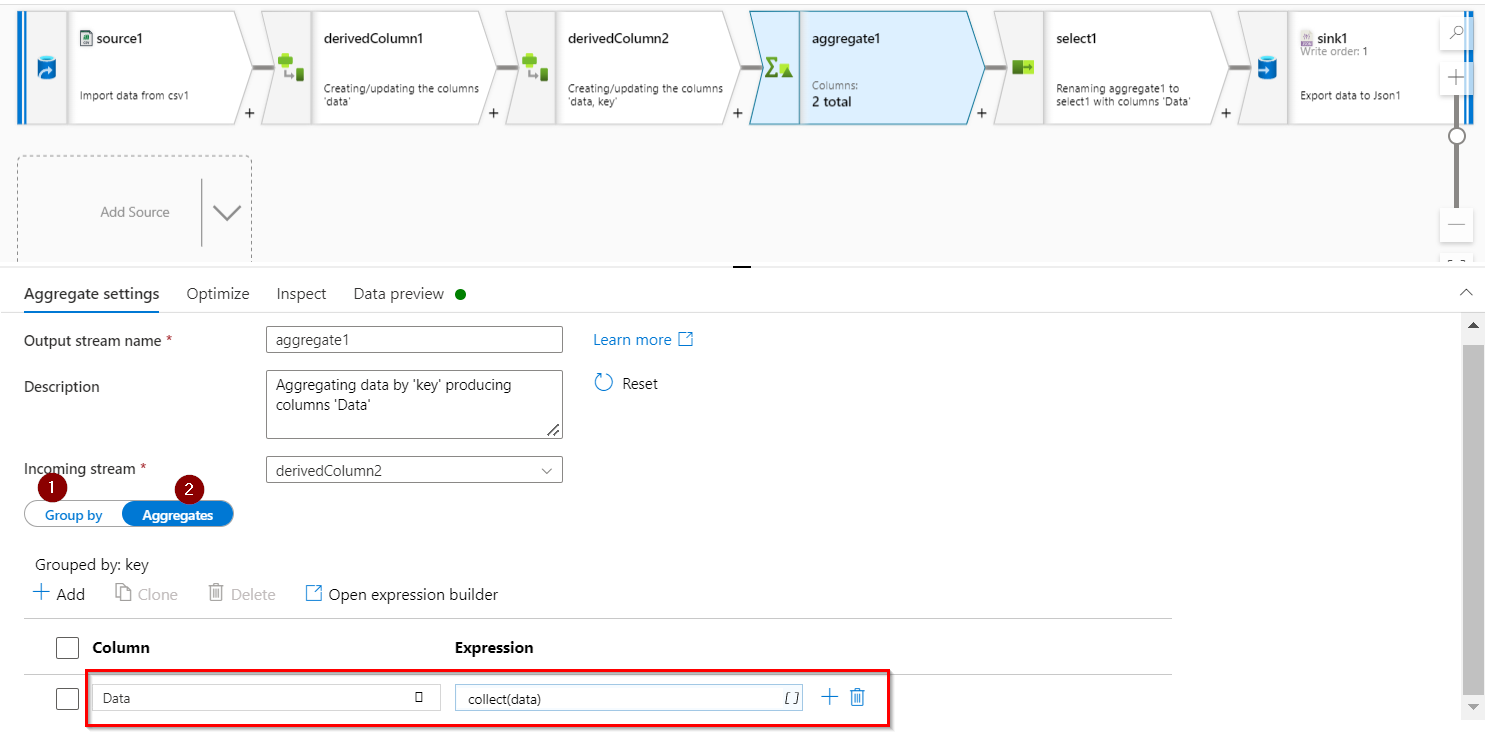Open Incoming stream dropdown derivedColumn2
Screen dimensions: 1485x741
pyautogui.click(x=414, y=469)
